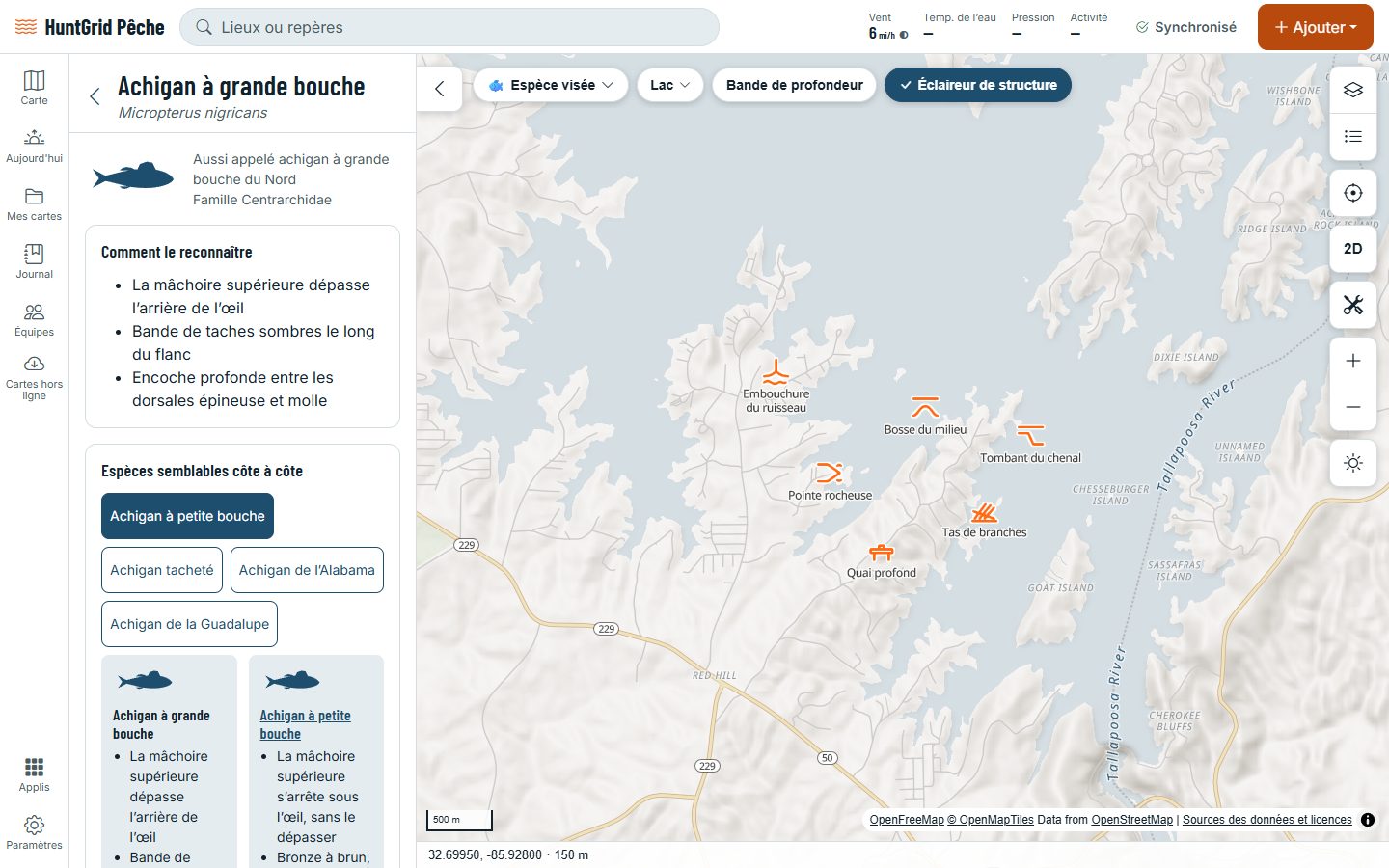Open the Applis grid icon
This screenshot has width=1389, height=868.
[x=34, y=773]
